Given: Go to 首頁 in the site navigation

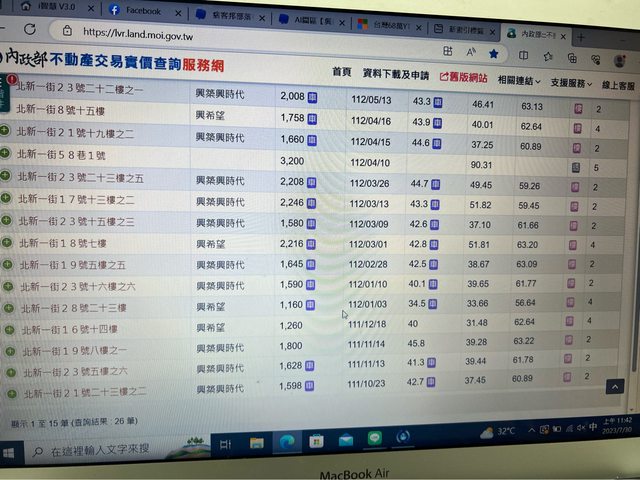Looking at the screenshot, I should pyautogui.click(x=341, y=72).
